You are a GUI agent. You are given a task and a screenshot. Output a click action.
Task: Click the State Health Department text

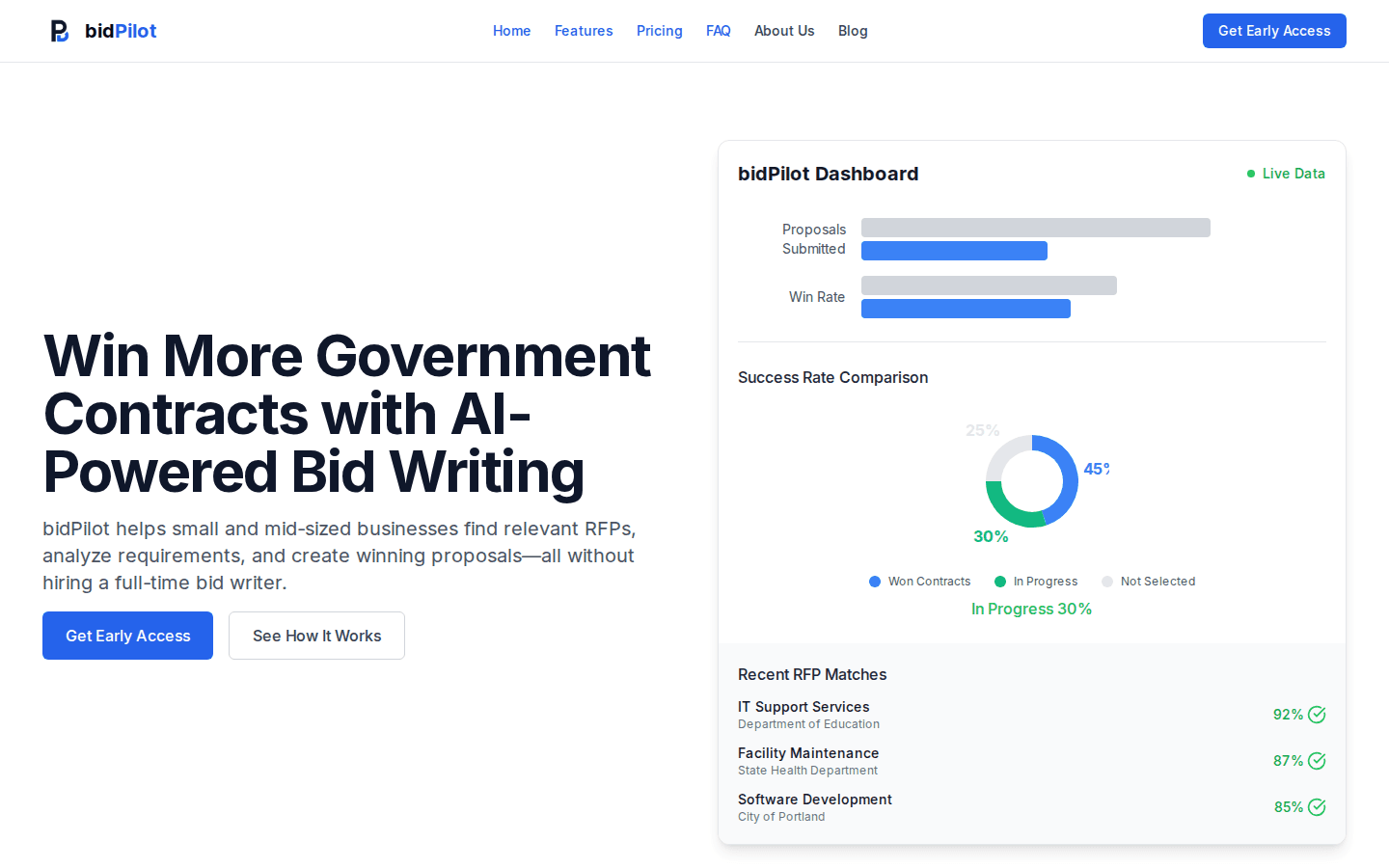pos(807,771)
